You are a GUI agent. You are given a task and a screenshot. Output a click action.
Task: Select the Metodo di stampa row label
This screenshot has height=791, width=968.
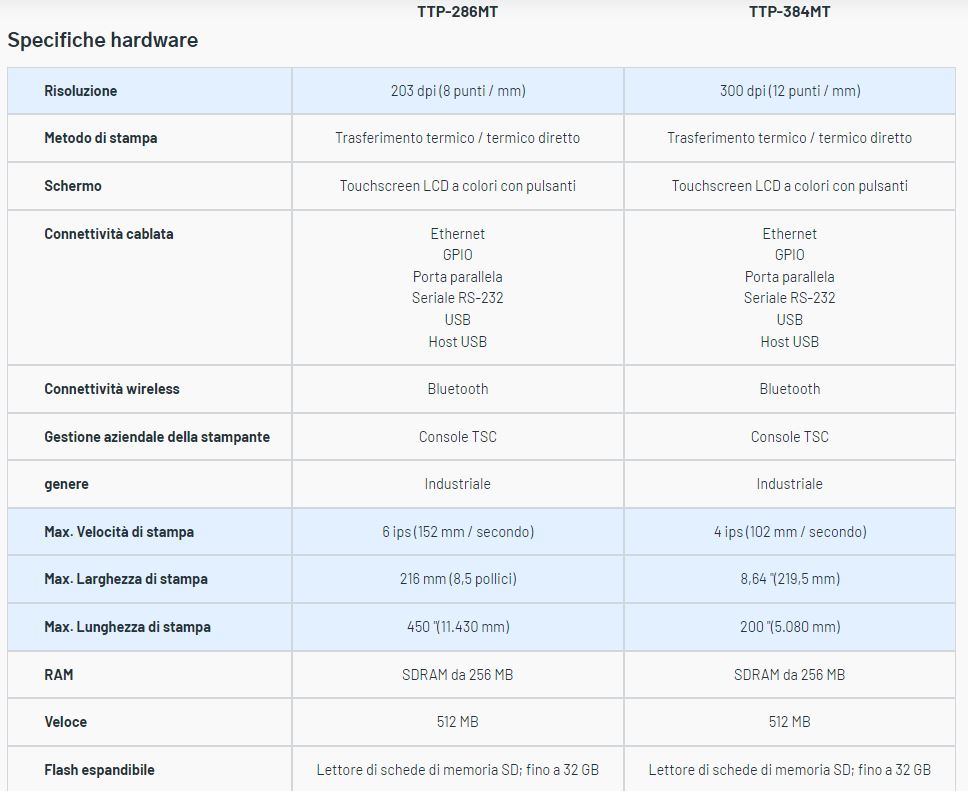[101, 138]
